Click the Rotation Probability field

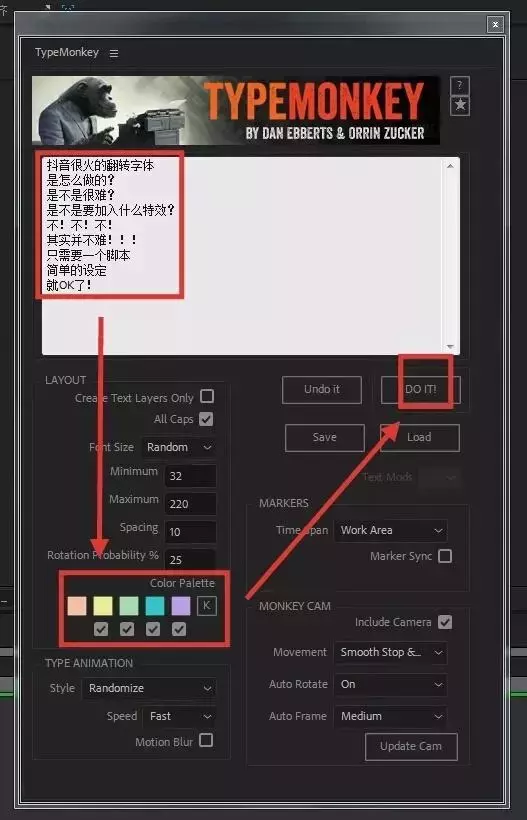[190, 560]
